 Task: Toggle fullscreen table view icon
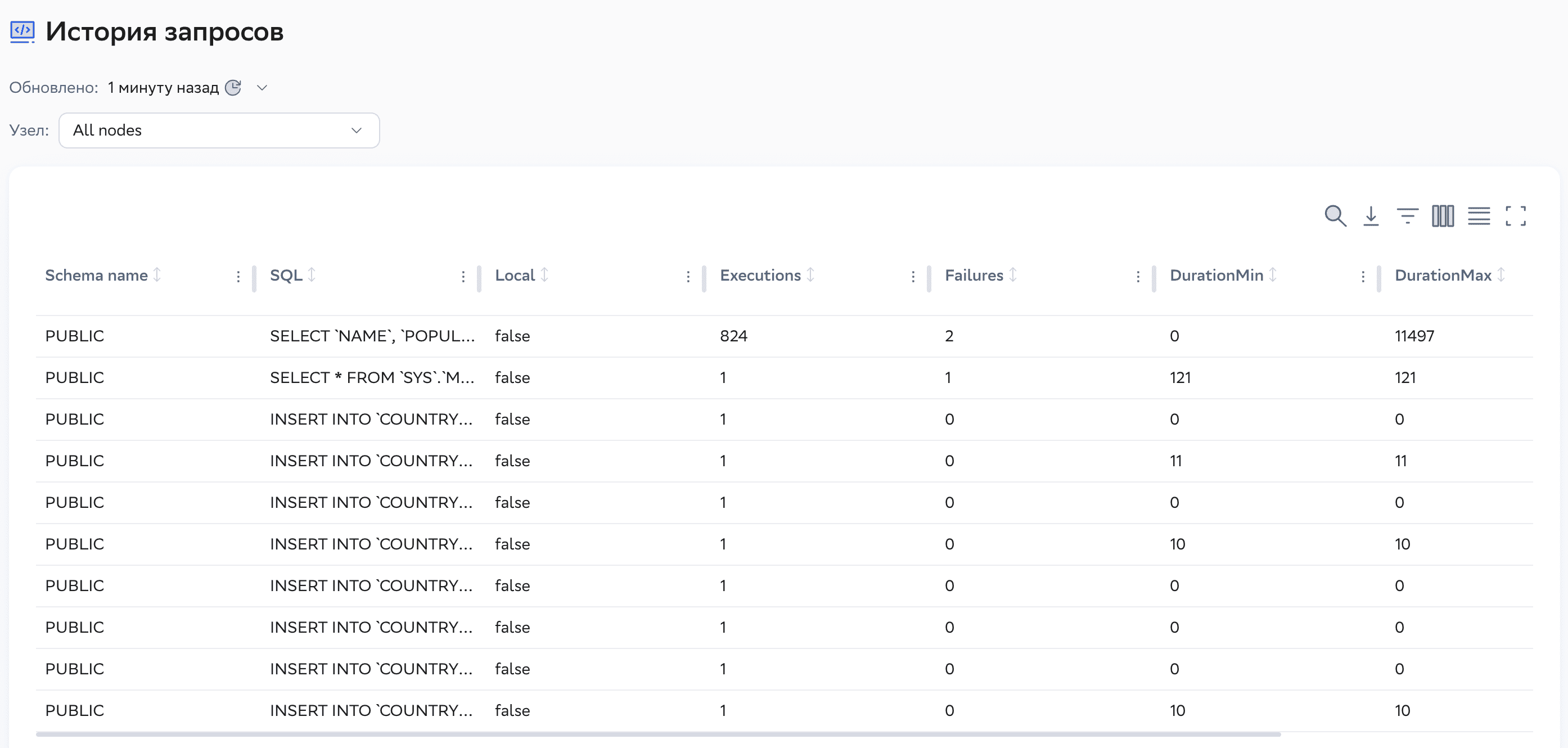[x=1515, y=215]
